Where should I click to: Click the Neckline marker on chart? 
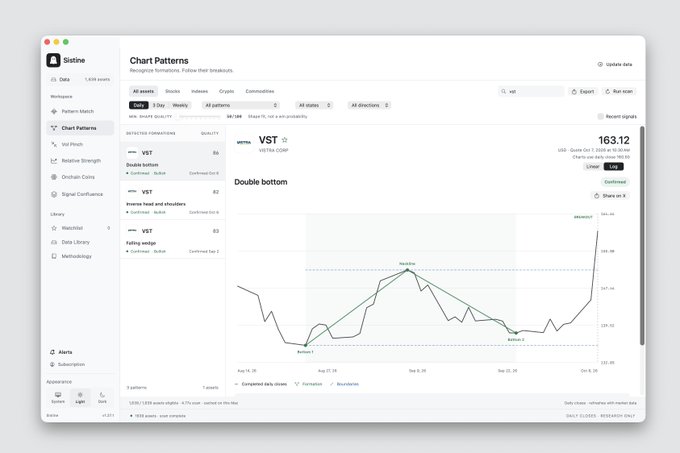(407, 270)
